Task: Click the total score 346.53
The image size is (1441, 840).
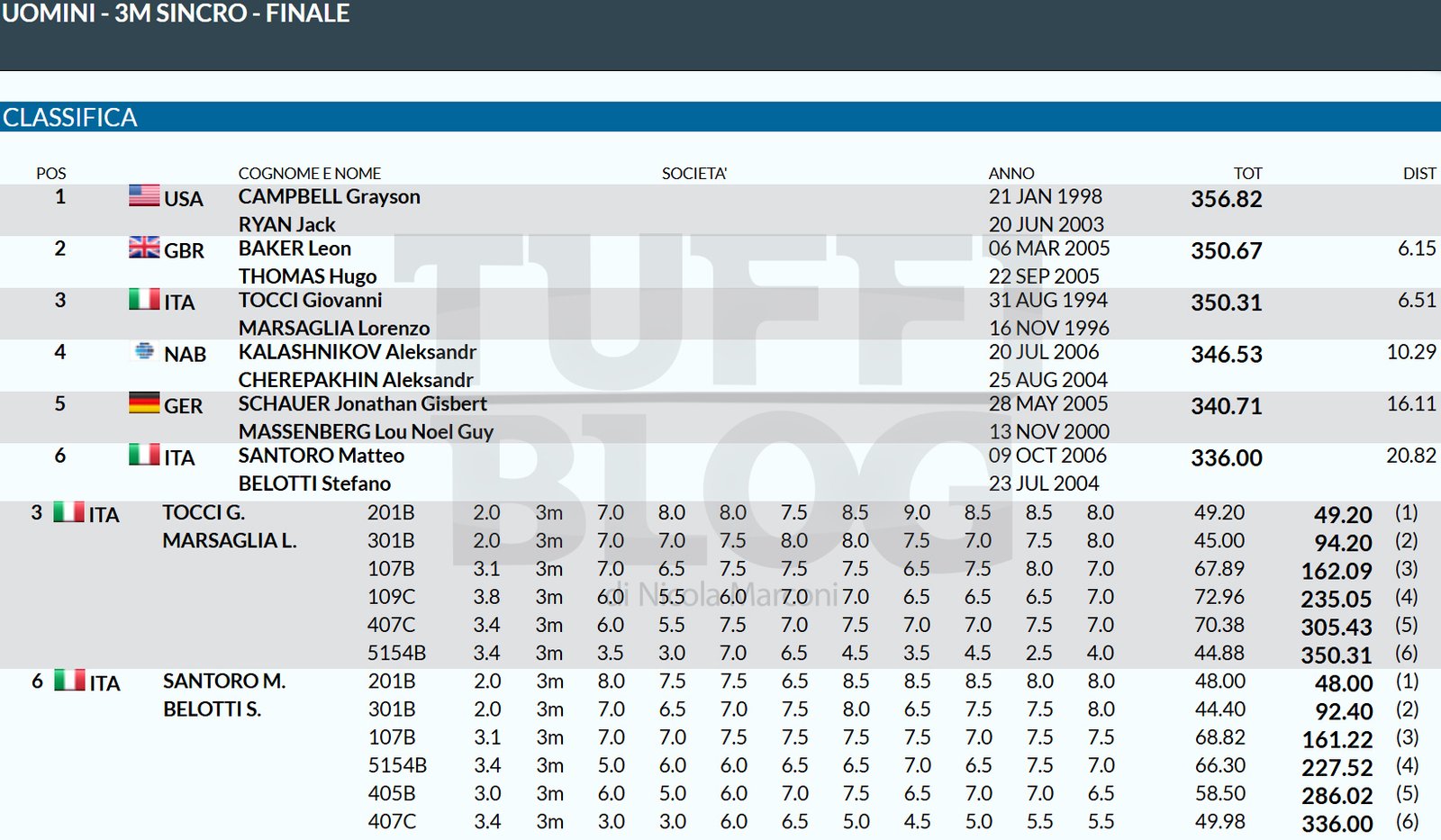Action: [x=1227, y=354]
